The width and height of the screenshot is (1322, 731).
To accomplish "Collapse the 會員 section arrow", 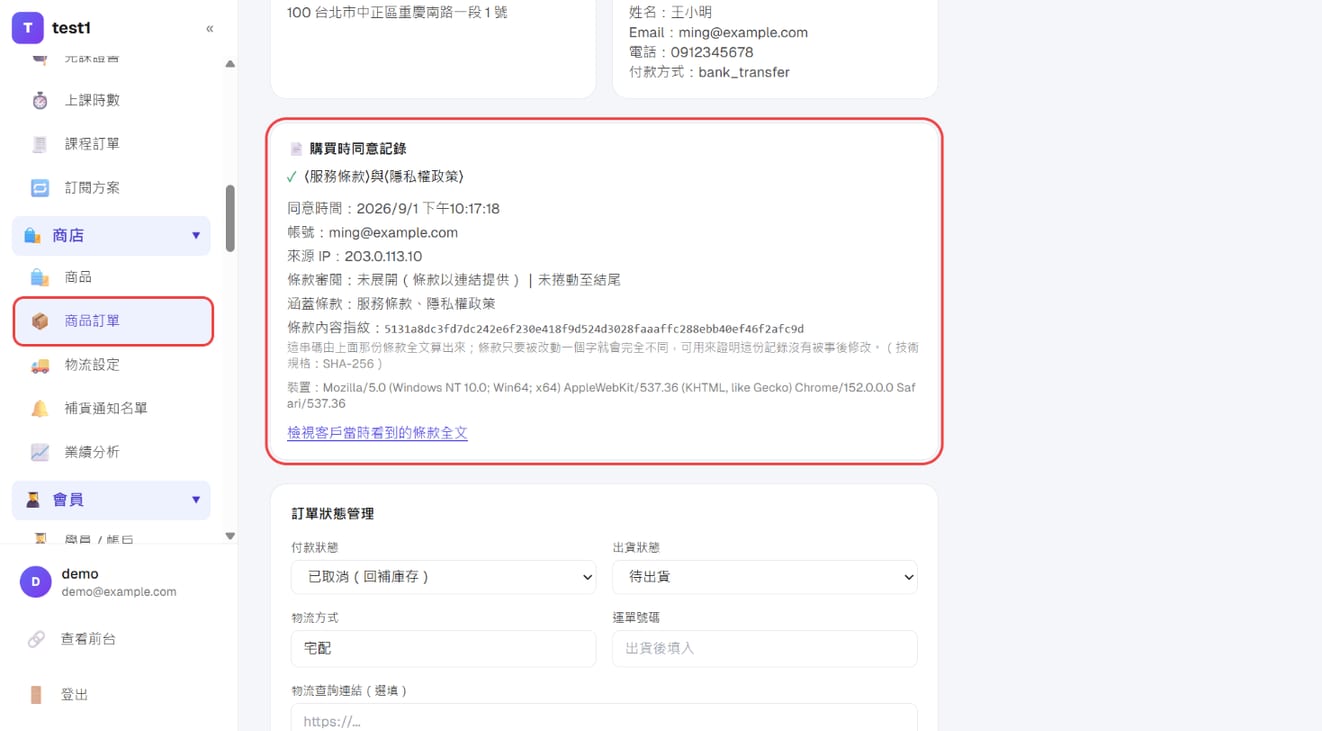I will coord(196,500).
